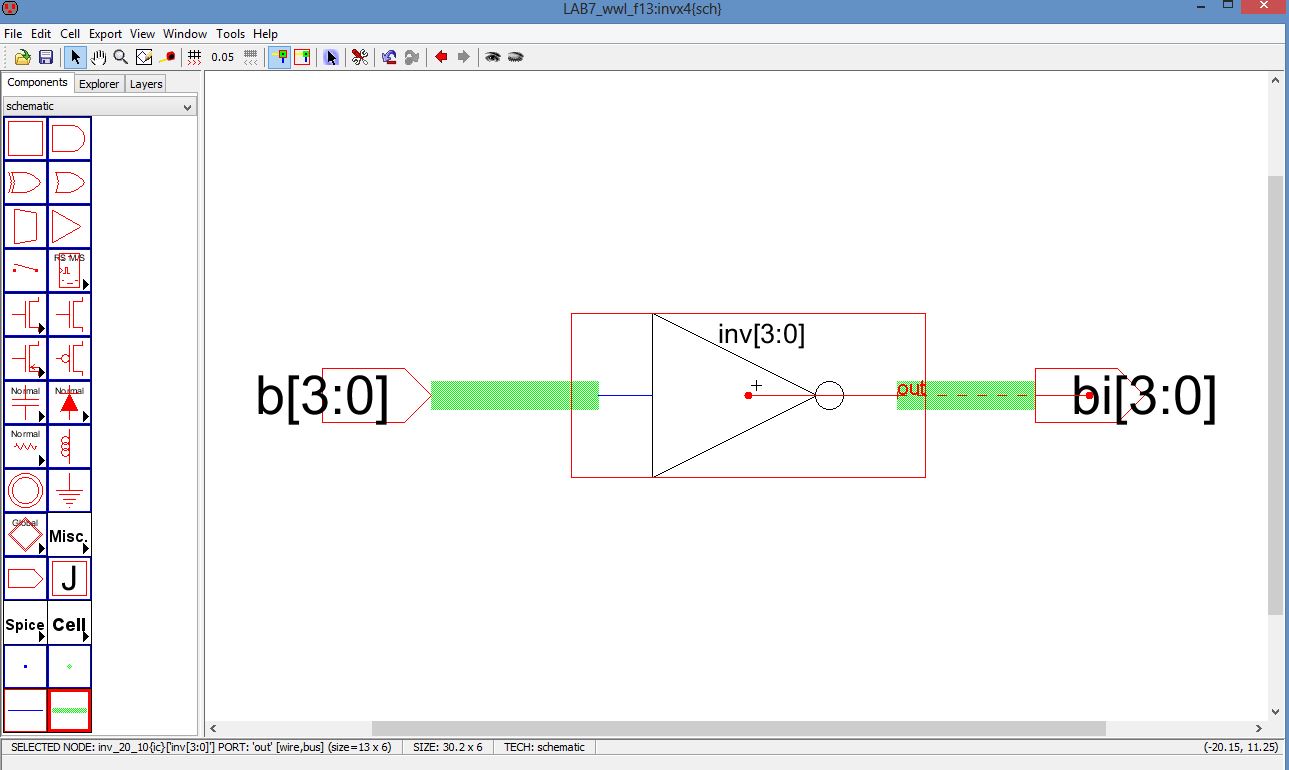The width and height of the screenshot is (1289, 770).
Task: Switch to the magnifier zoom tool
Action: tap(121, 57)
